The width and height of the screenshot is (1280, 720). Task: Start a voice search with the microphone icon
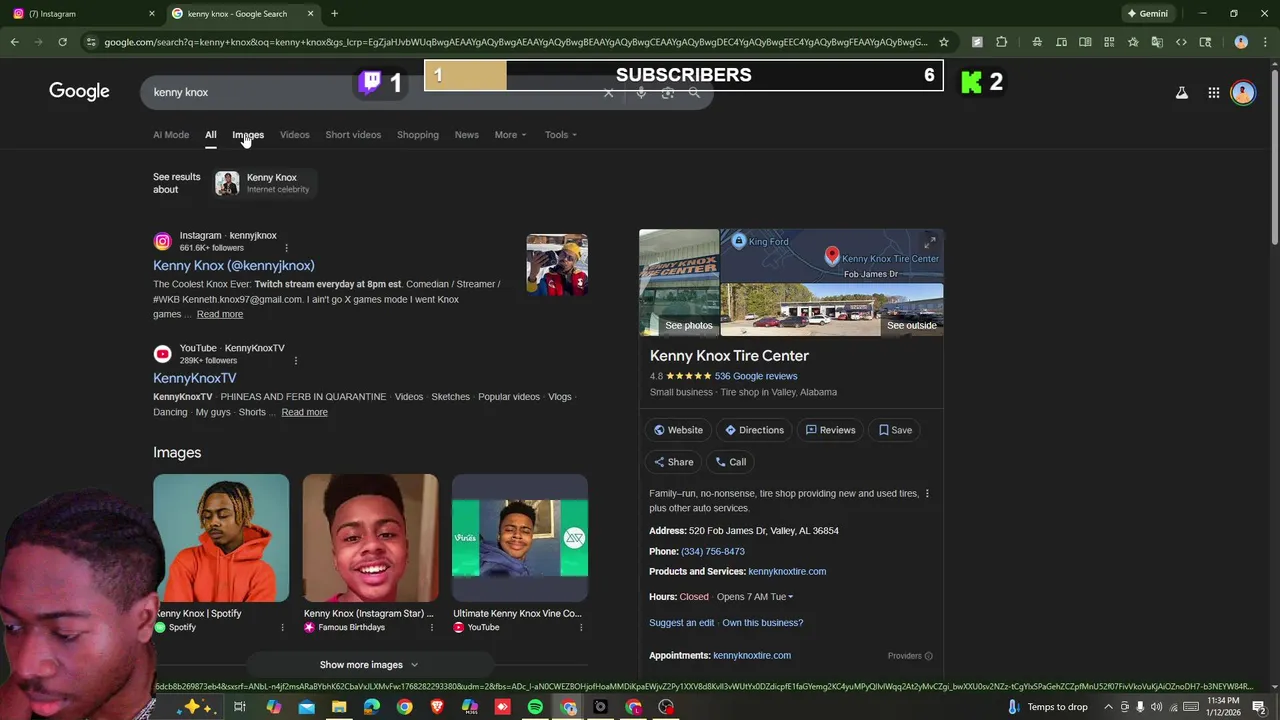pyautogui.click(x=641, y=92)
